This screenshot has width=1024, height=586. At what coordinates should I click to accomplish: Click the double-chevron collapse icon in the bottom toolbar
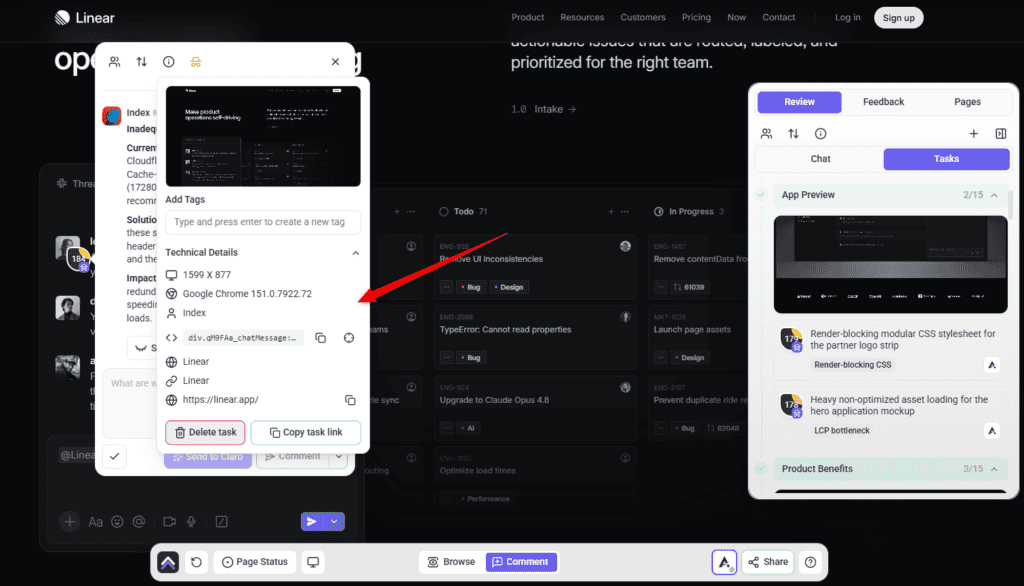click(168, 562)
